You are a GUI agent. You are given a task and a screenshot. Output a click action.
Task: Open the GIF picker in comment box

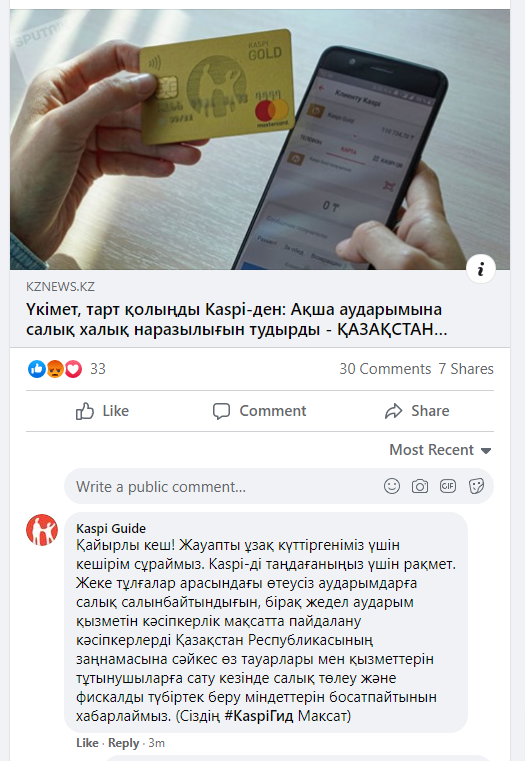coord(448,486)
